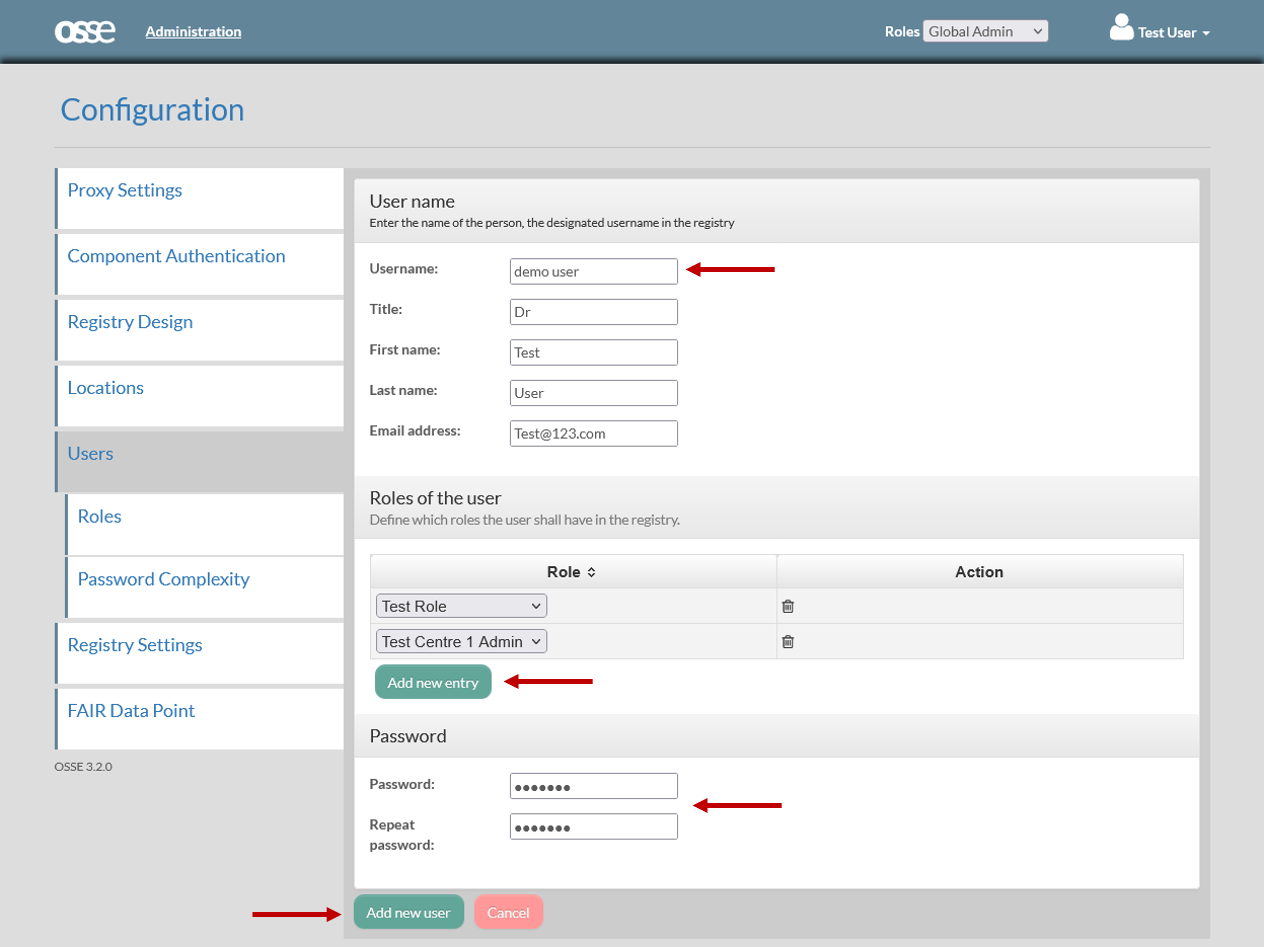Open the Roles Global Admin dropdown
Screen dimensions: 1264x947
[985, 31]
